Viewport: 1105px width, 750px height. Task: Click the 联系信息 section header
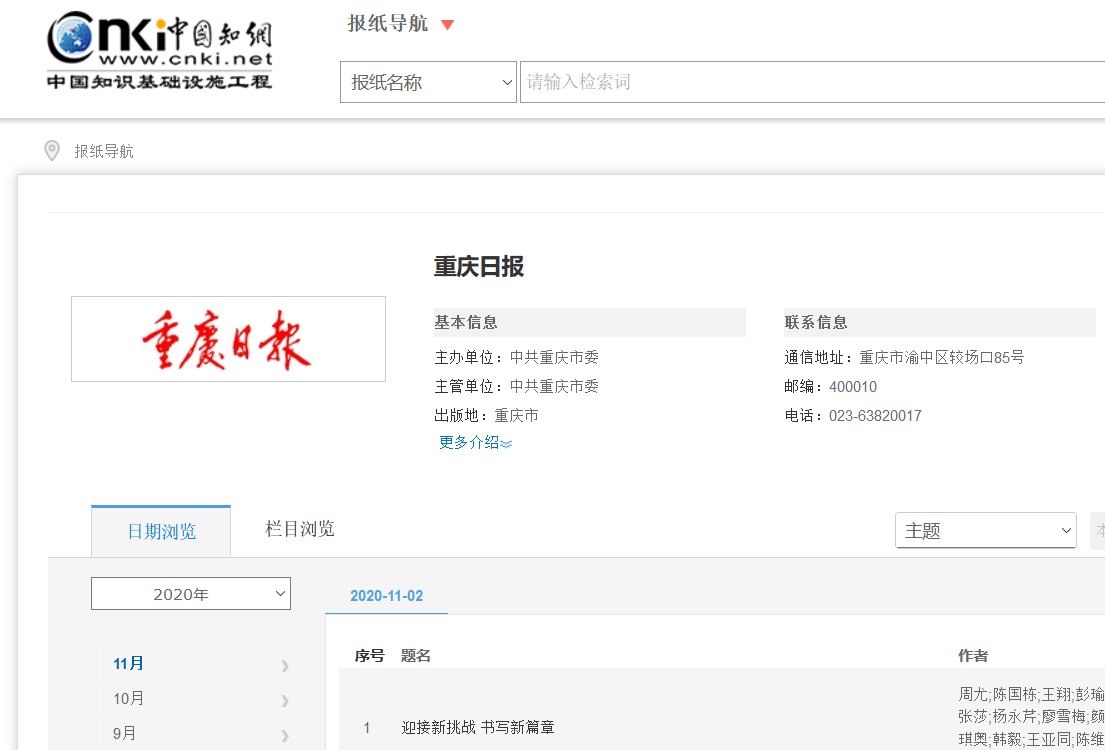point(940,323)
